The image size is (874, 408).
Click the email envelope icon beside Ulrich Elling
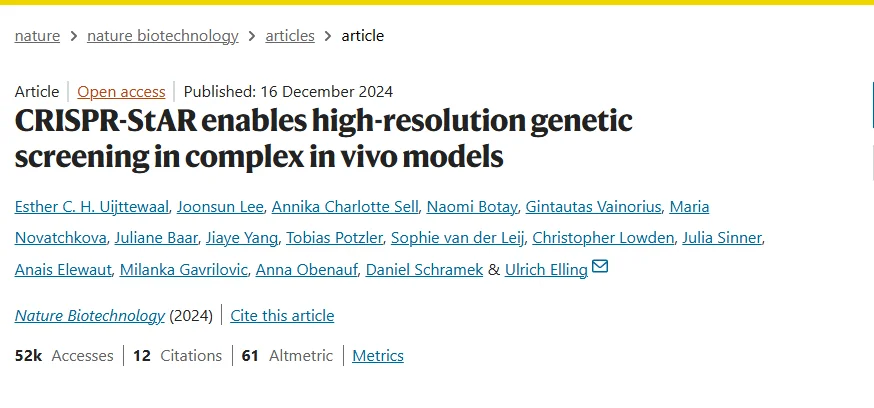[600, 267]
